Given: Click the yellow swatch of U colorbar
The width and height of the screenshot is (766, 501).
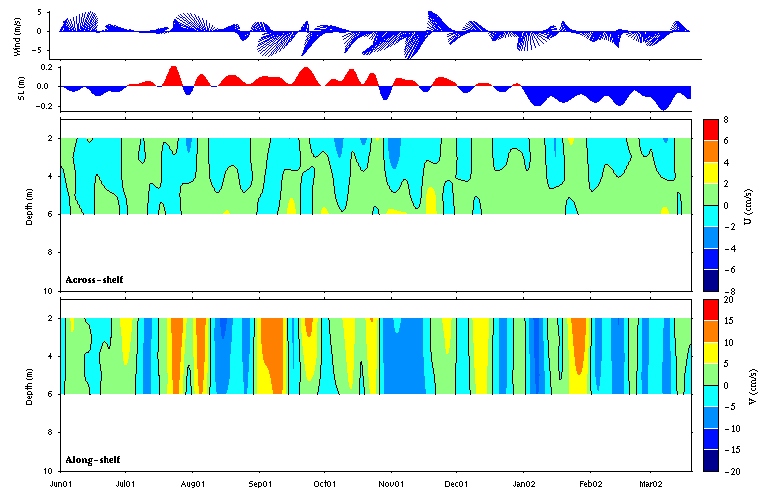Looking at the screenshot, I should point(711,173).
